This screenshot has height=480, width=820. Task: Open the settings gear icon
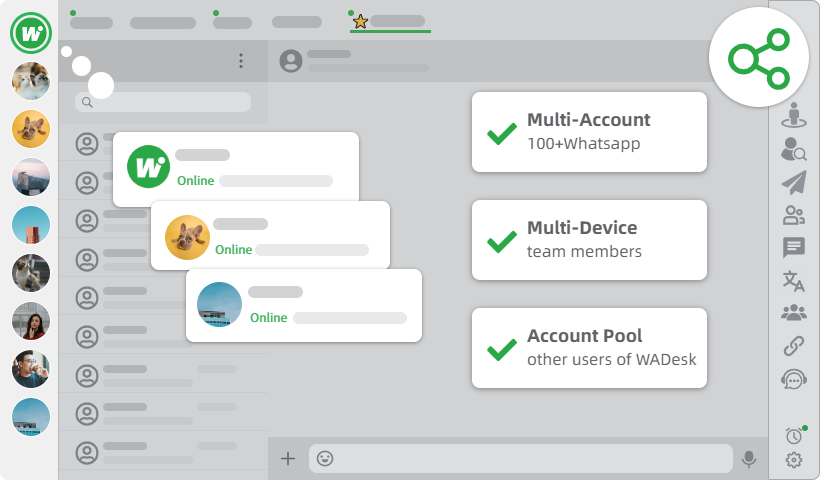(794, 460)
